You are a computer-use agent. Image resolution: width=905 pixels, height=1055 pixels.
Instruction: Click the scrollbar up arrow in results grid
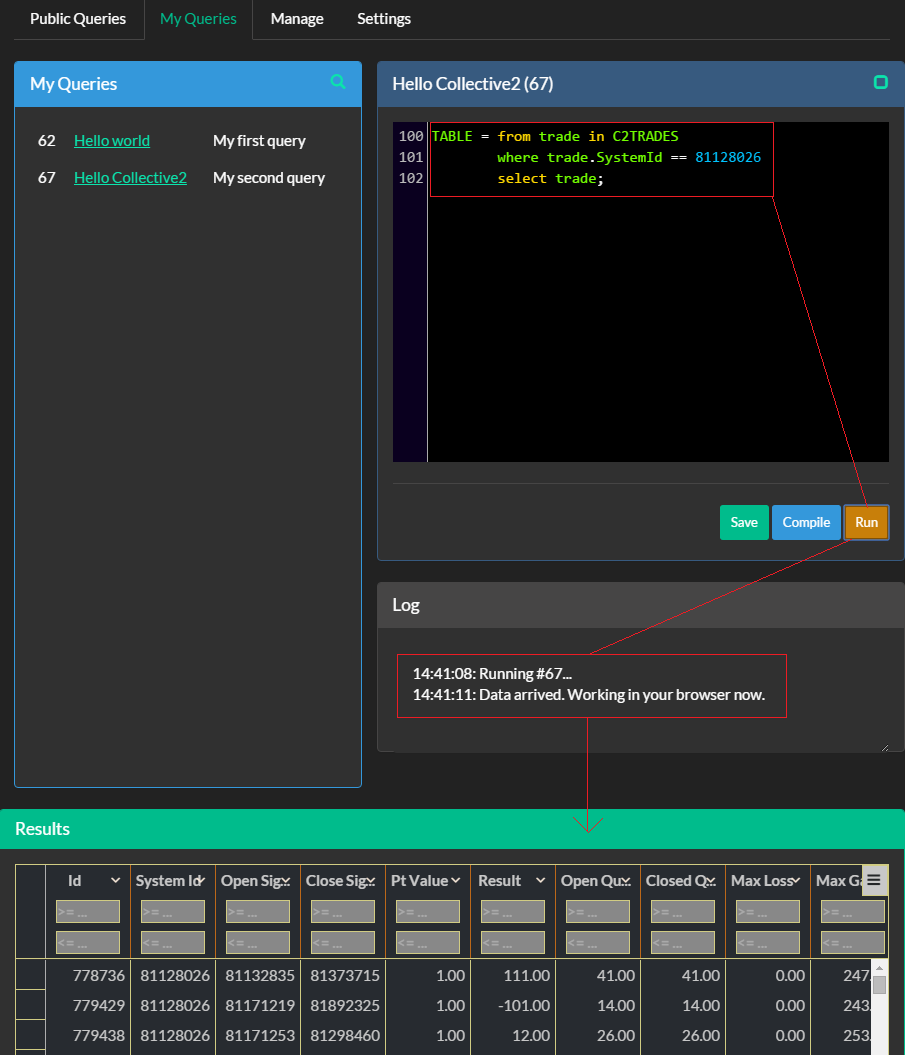coord(879,968)
